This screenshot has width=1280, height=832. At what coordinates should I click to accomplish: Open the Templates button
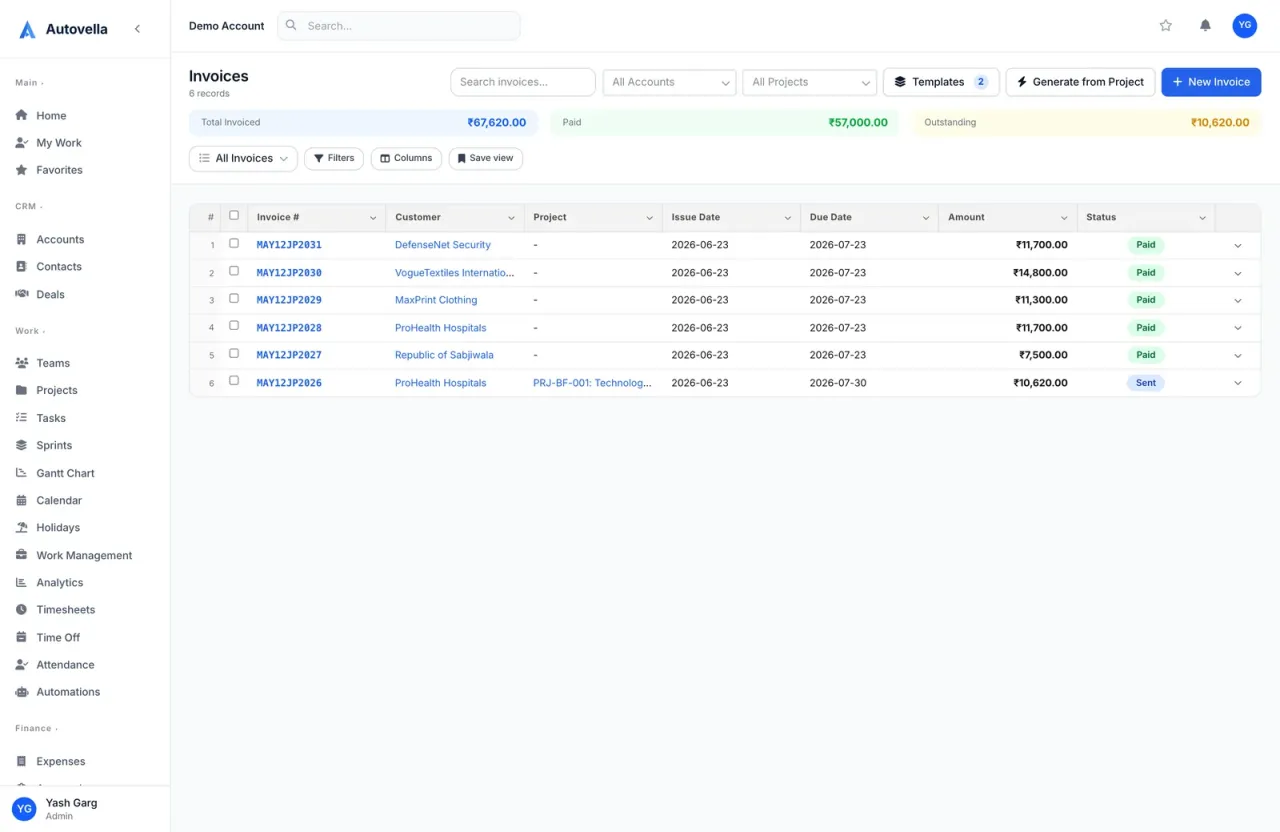tap(941, 82)
